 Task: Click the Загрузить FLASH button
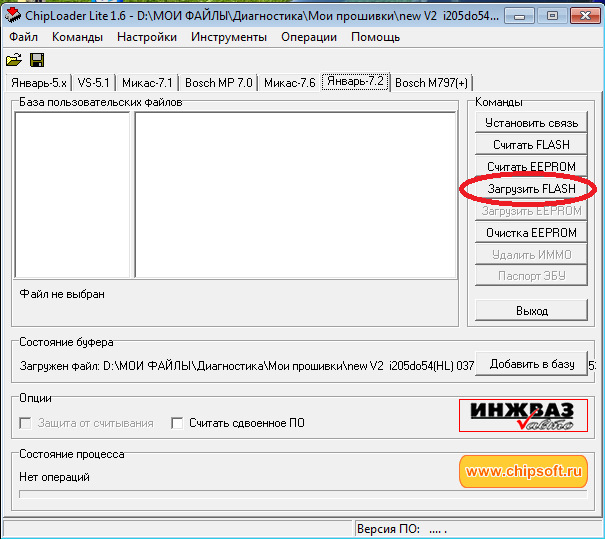click(531, 189)
